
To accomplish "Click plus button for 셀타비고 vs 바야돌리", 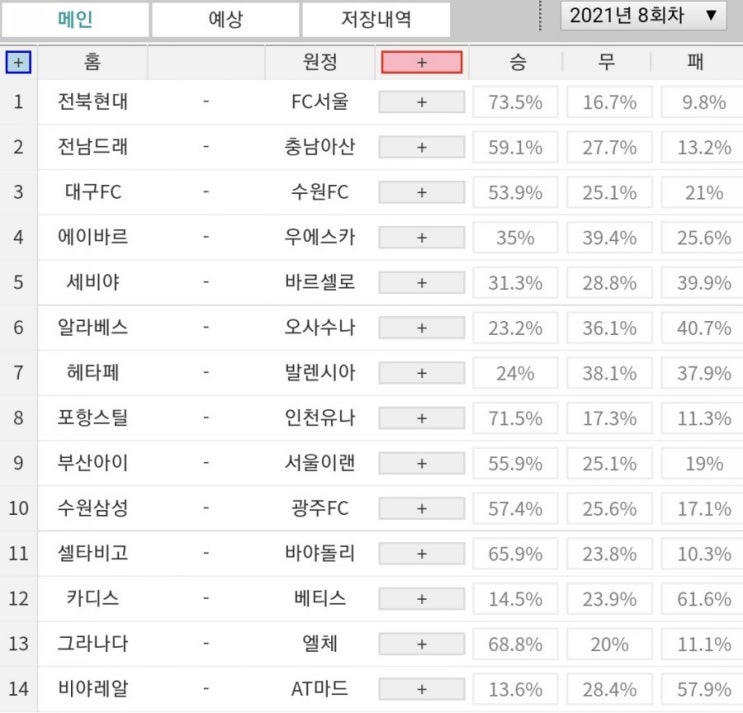I will tap(422, 553).
